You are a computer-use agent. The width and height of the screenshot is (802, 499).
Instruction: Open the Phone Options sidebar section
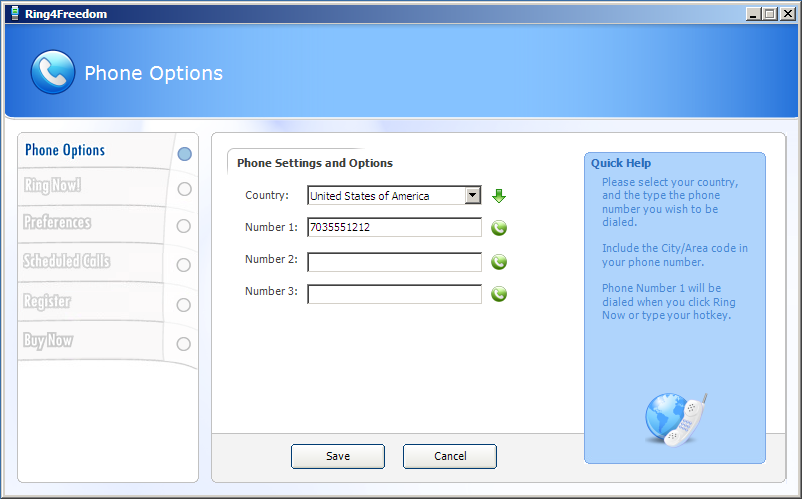[65, 150]
